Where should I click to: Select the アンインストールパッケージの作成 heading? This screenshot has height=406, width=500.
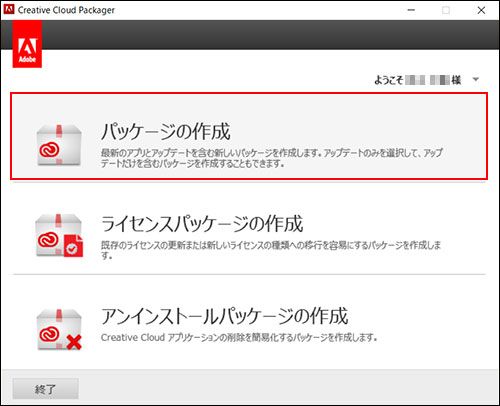pos(225,316)
